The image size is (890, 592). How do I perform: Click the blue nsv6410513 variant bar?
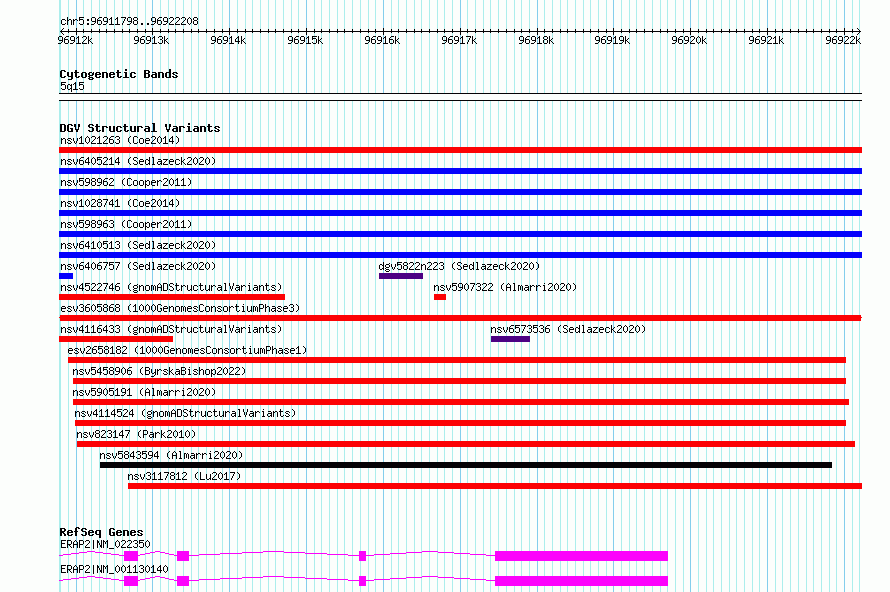tap(460, 255)
